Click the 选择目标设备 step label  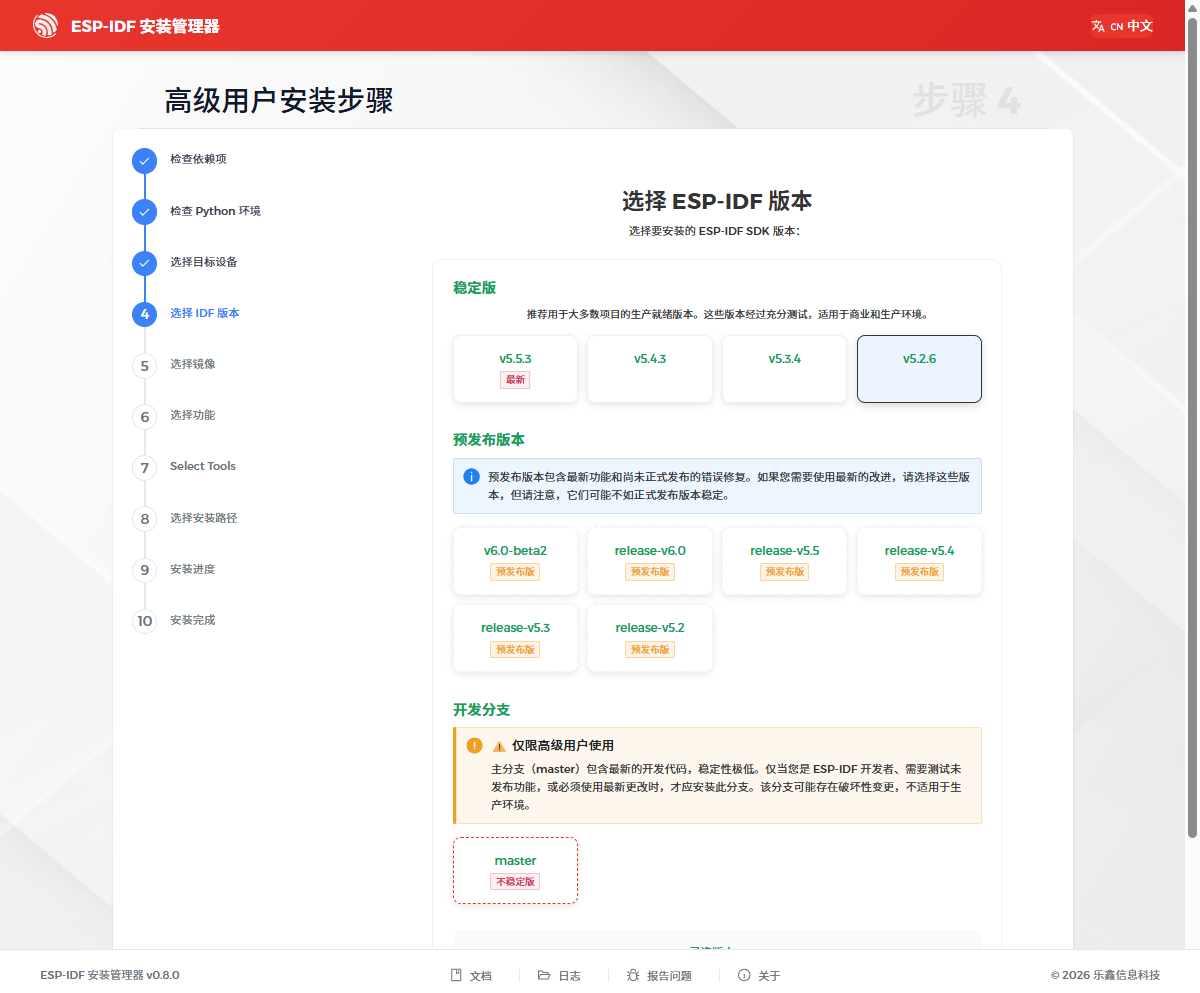(x=204, y=262)
